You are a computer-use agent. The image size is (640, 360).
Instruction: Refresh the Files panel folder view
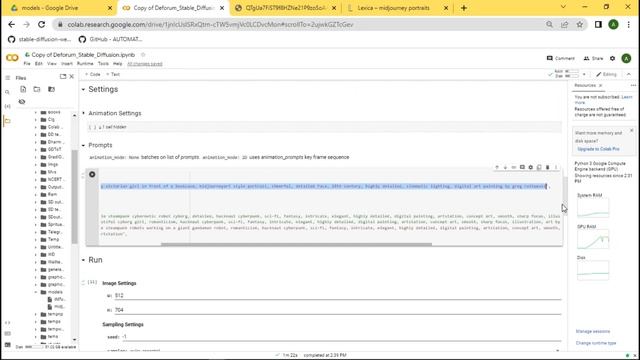pyautogui.click(x=37, y=89)
